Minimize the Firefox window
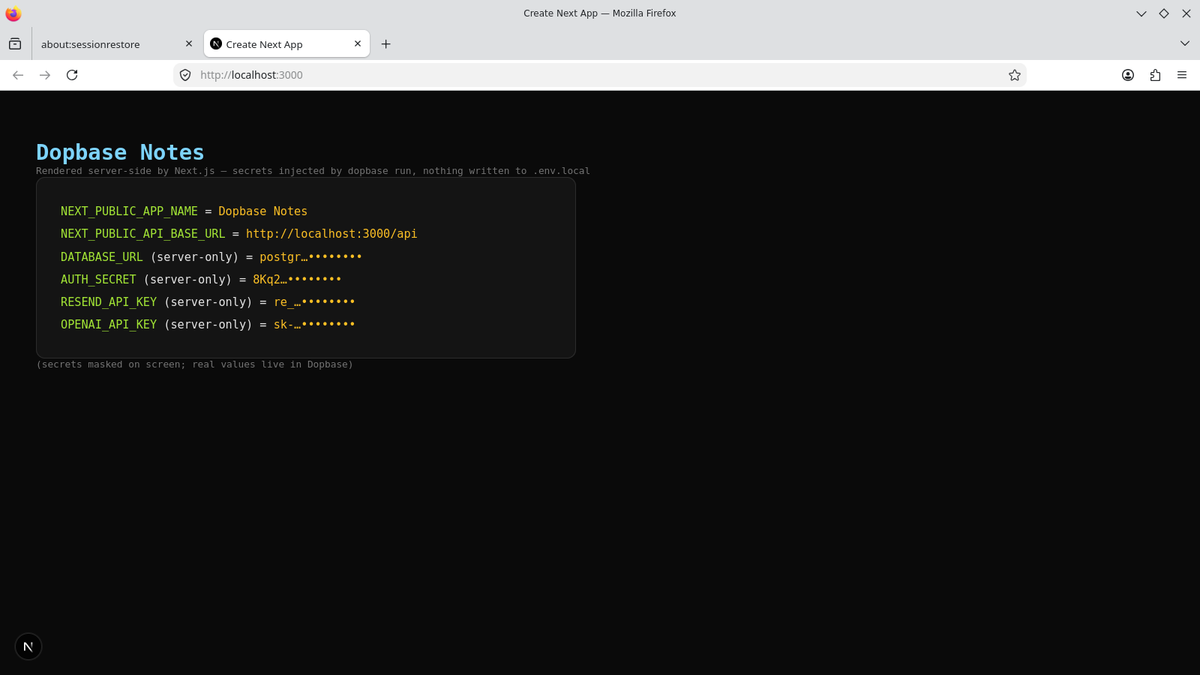The width and height of the screenshot is (1200, 675). [1142, 13]
